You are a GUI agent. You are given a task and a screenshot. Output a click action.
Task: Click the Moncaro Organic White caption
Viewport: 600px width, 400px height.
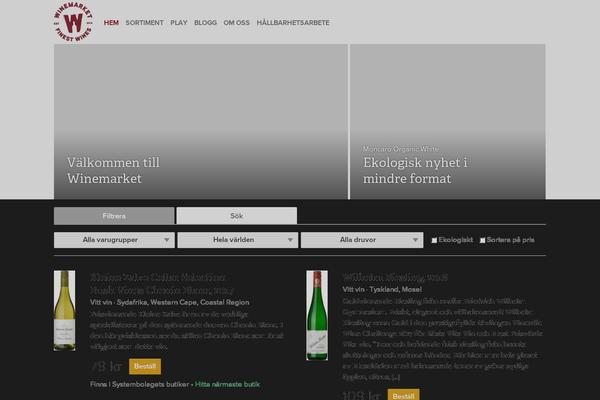(401, 149)
